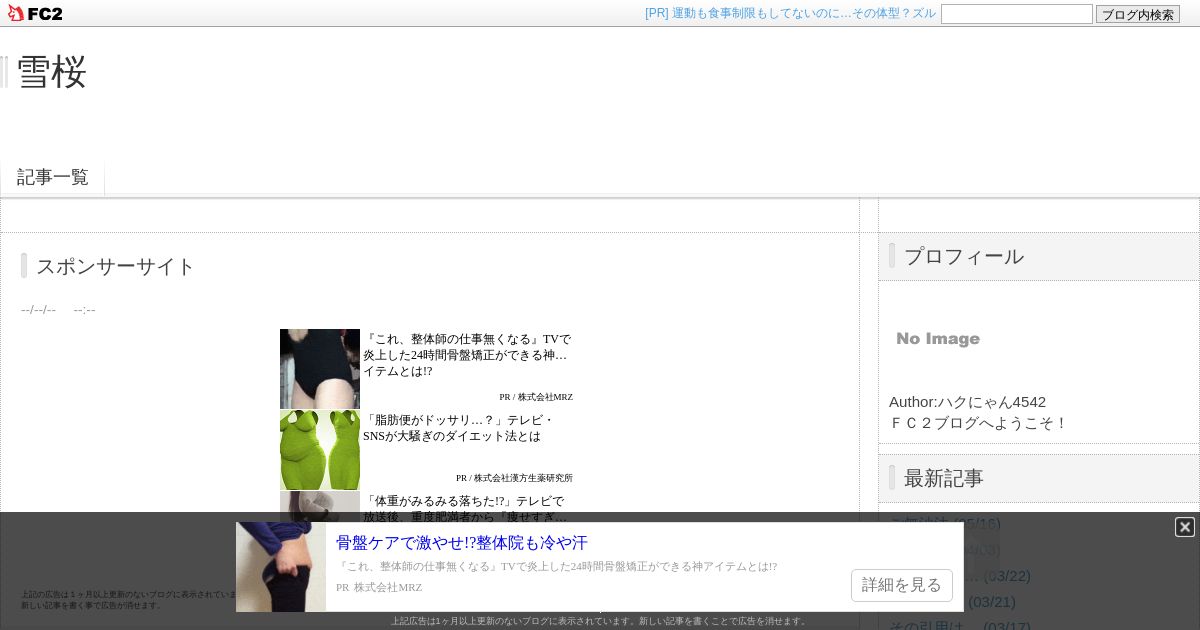Click the No Image profile picture

tap(938, 339)
